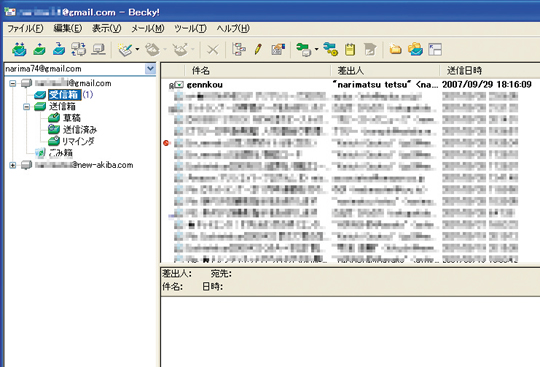Click the yellow new-folder toolbar icon
The image size is (540, 367).
coord(395,49)
